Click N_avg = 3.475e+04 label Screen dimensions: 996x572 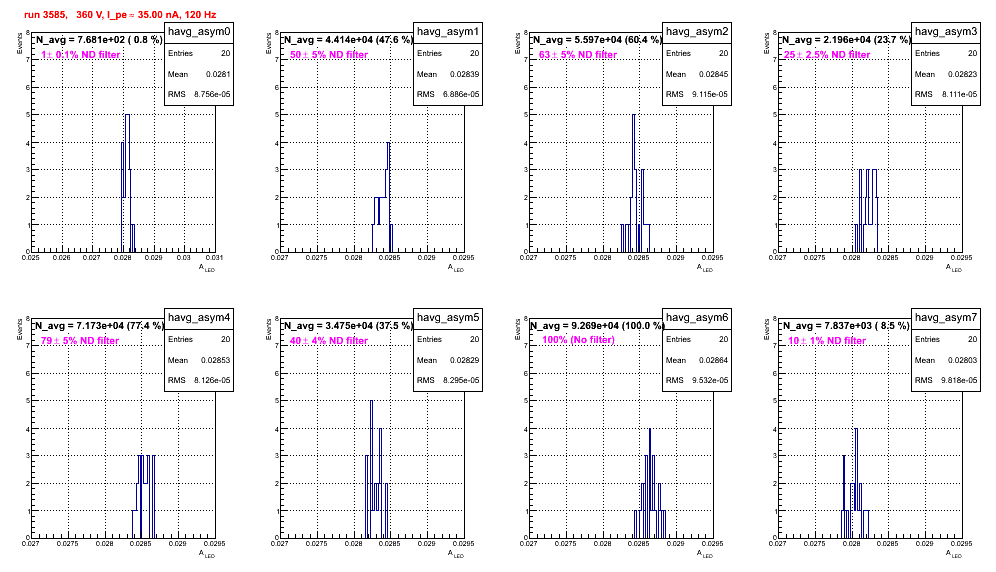(x=348, y=326)
